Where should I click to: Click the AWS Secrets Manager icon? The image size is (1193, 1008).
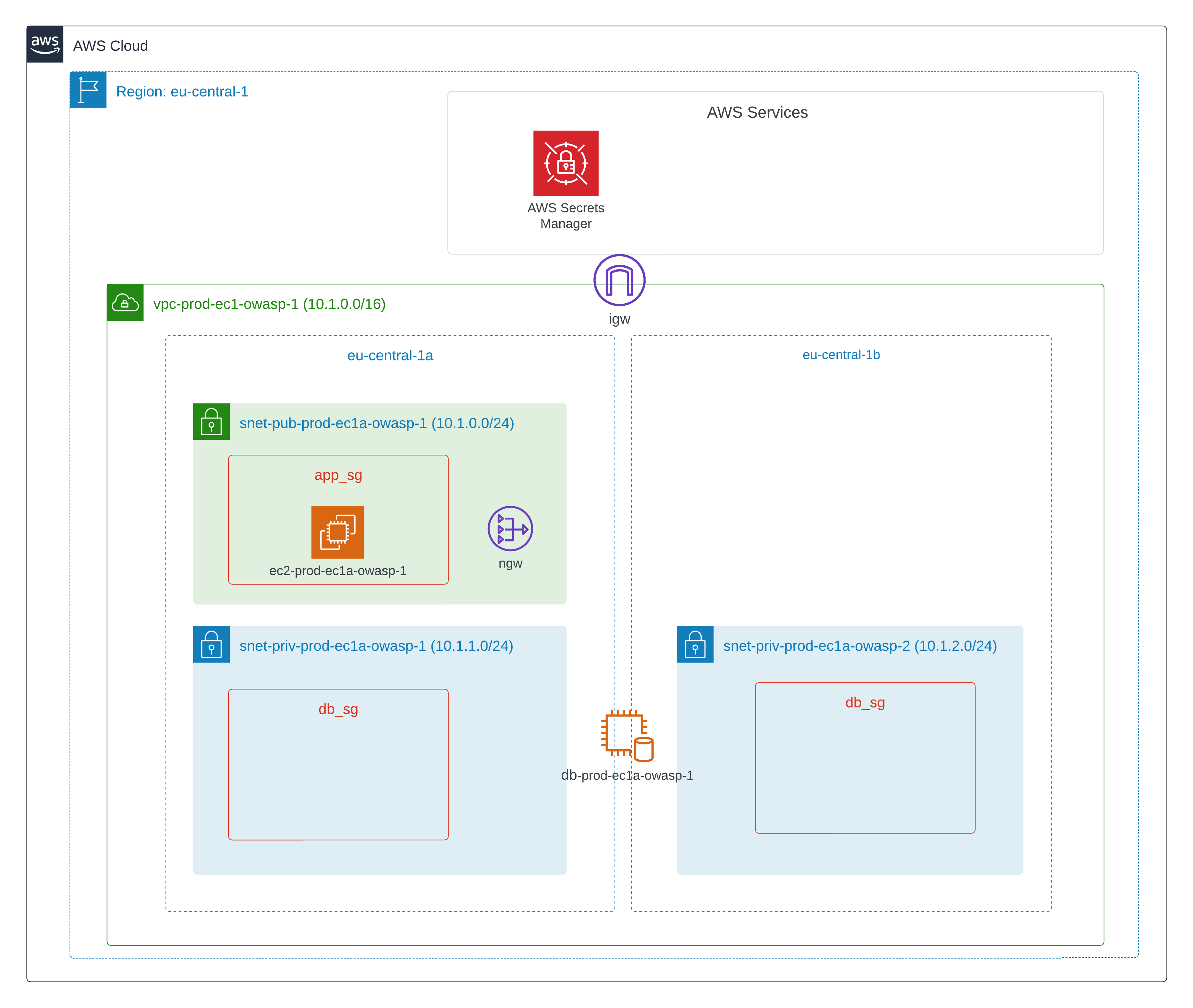click(565, 163)
